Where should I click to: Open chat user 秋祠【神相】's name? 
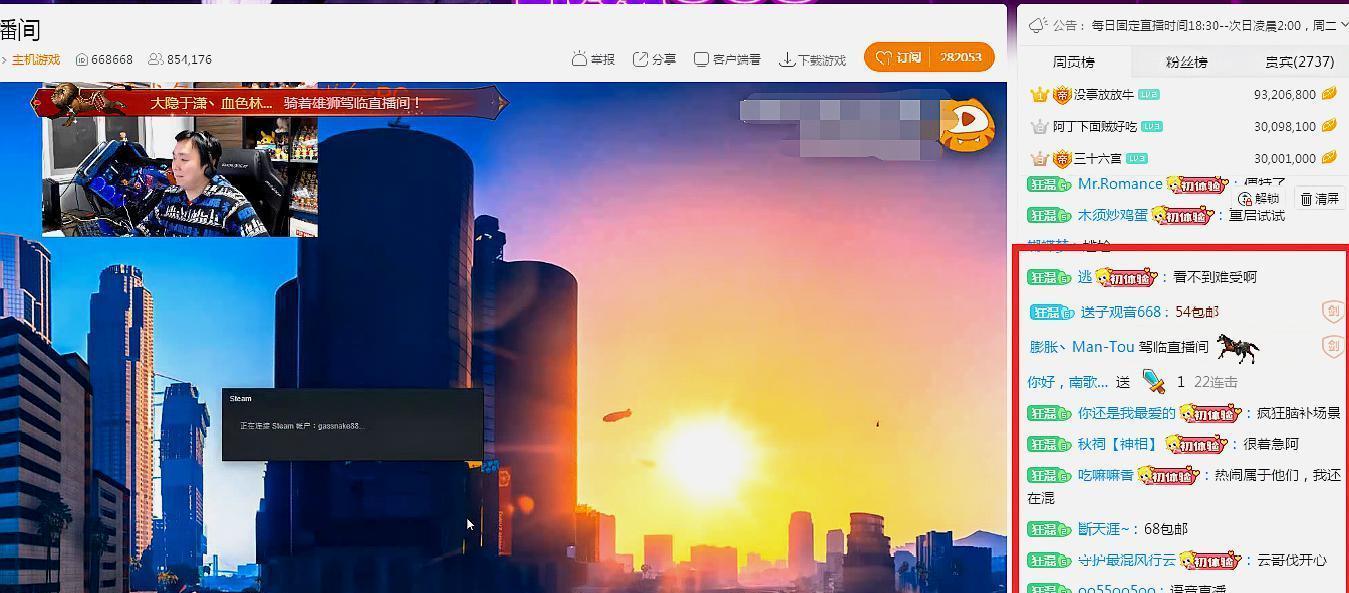1120,444
